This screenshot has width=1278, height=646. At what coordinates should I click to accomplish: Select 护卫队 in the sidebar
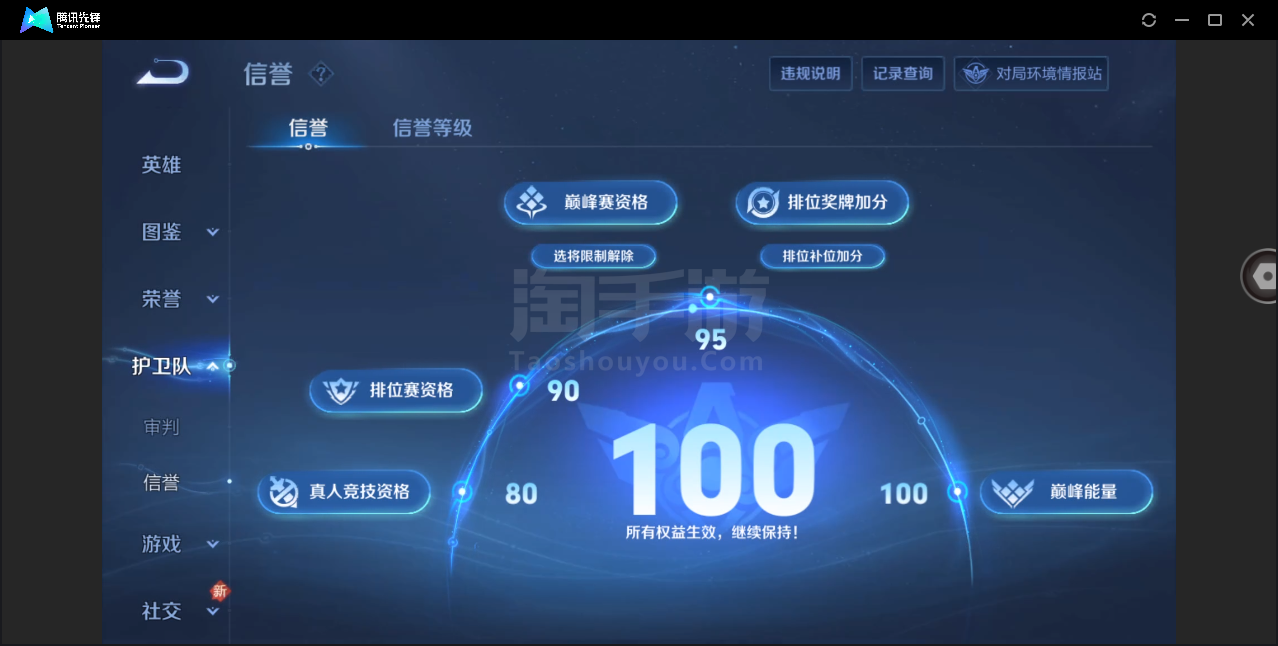click(x=161, y=366)
